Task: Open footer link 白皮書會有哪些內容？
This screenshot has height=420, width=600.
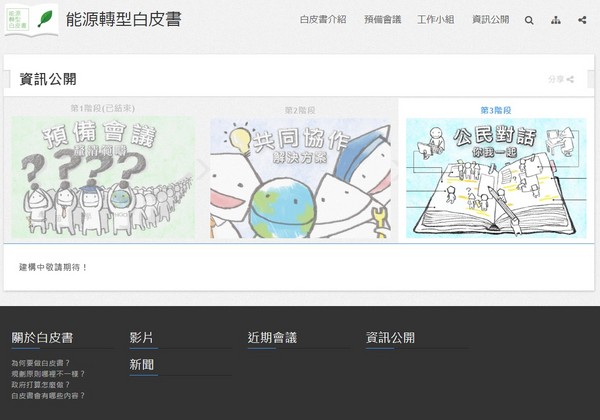Action: coord(48,395)
